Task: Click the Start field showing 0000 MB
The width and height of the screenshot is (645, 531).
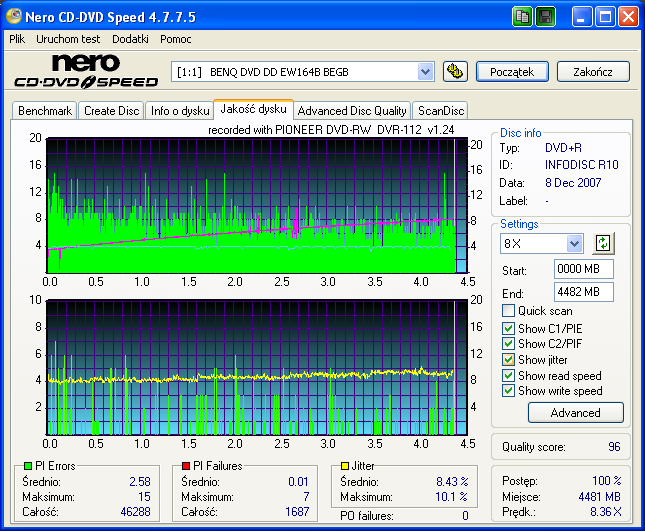Action: coord(584,269)
